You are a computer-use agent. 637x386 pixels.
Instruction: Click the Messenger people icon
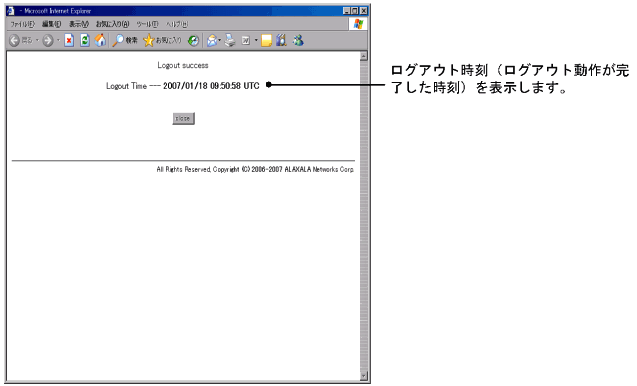(298, 40)
